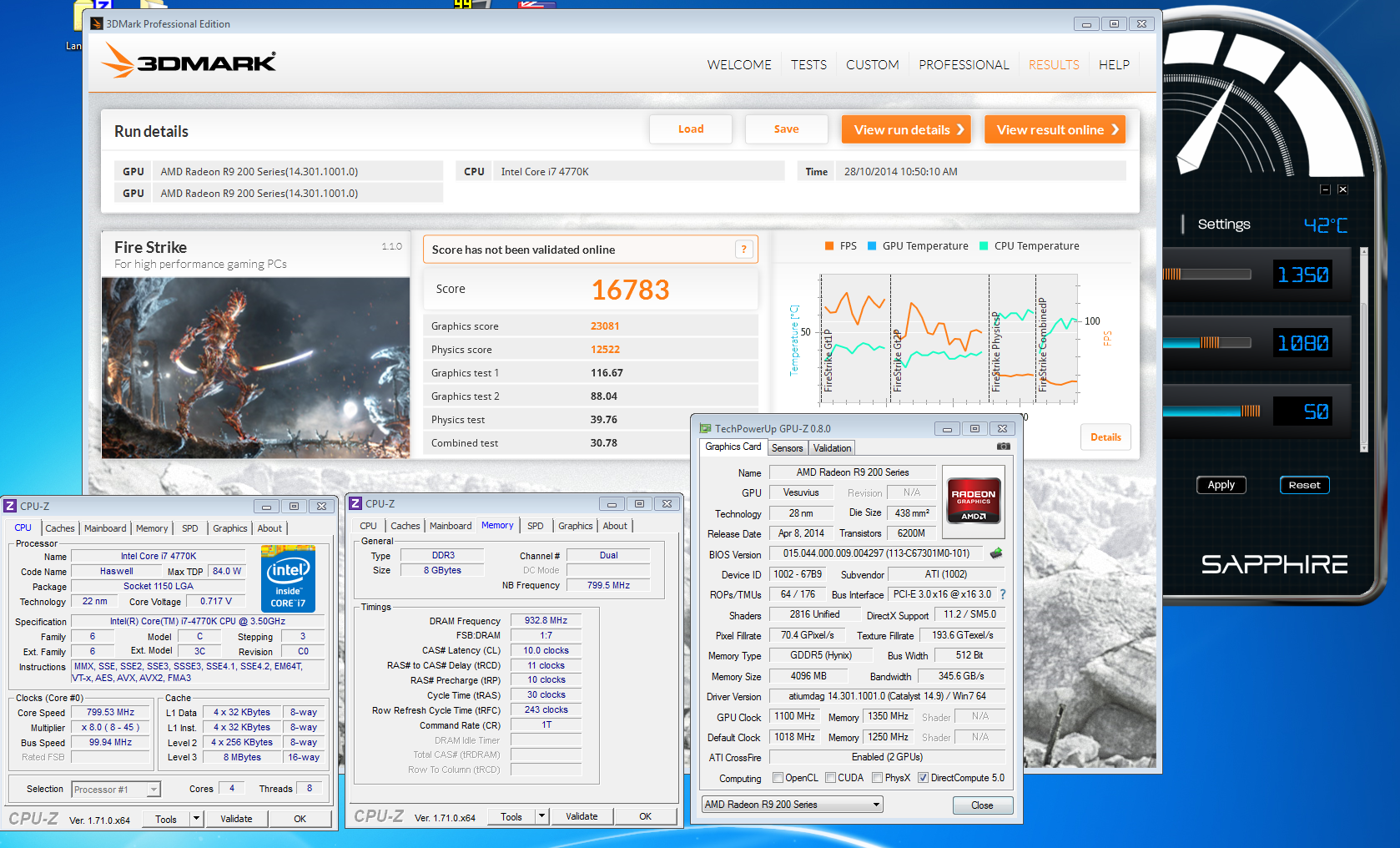The width and height of the screenshot is (1400, 848).
Task: Open Mainboard tab in left CPU-Z window
Action: tap(105, 528)
